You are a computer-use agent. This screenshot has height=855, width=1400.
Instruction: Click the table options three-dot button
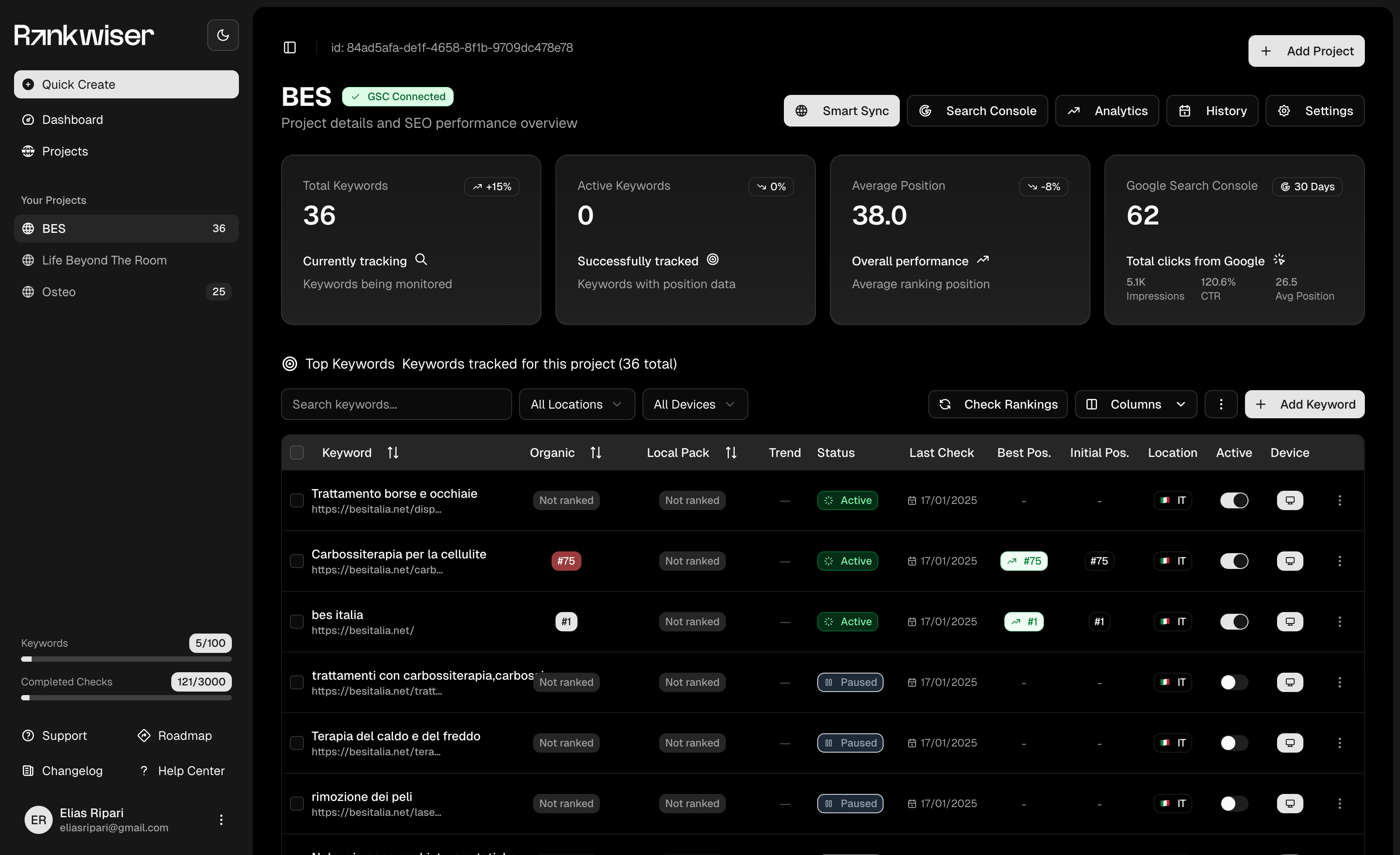(1220, 404)
